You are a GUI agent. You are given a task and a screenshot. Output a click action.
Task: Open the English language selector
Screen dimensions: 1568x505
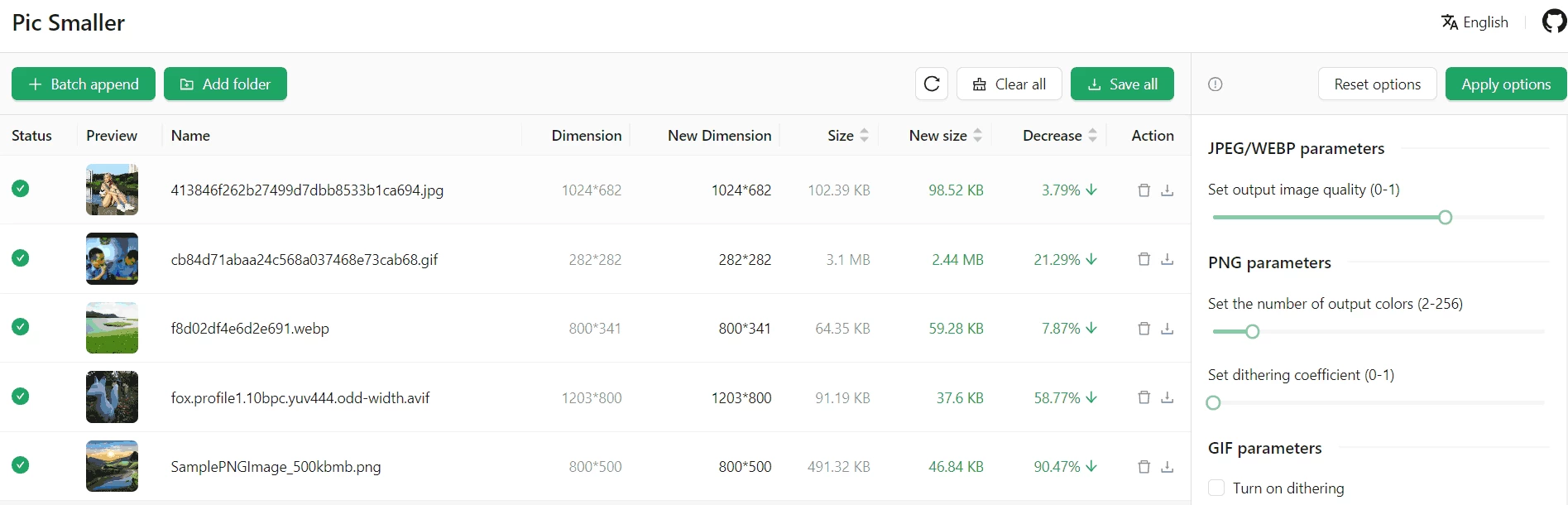(x=1474, y=22)
